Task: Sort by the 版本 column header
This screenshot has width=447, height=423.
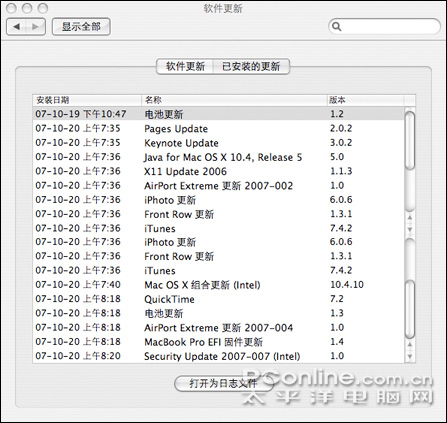Action: pos(365,100)
